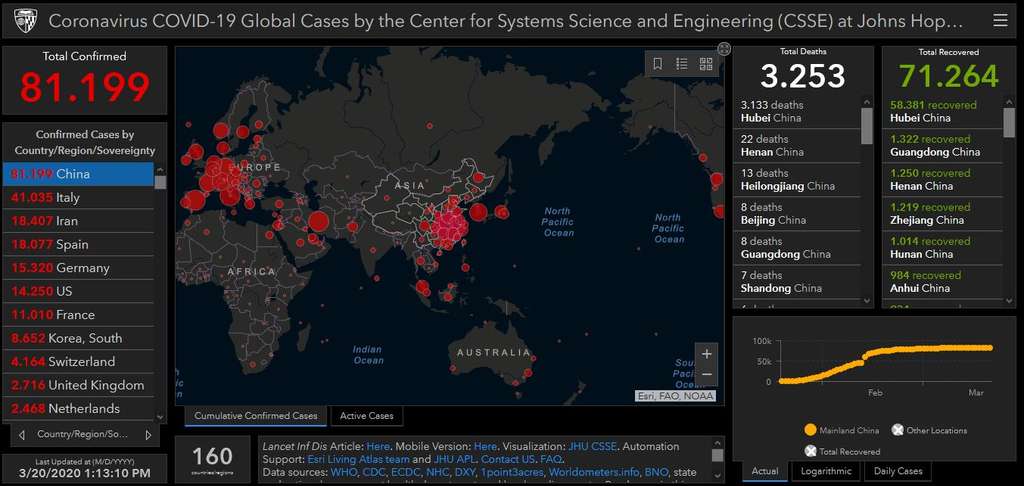Select Heilongjiang China 13 deaths entry

click(797, 180)
